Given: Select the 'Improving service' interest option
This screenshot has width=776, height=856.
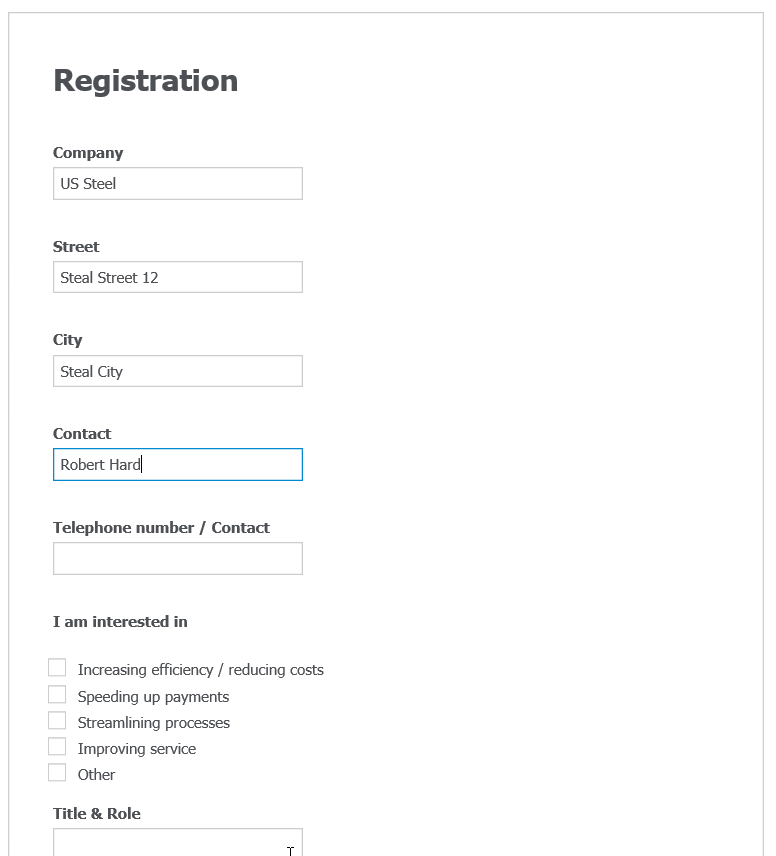Looking at the screenshot, I should tap(57, 744).
